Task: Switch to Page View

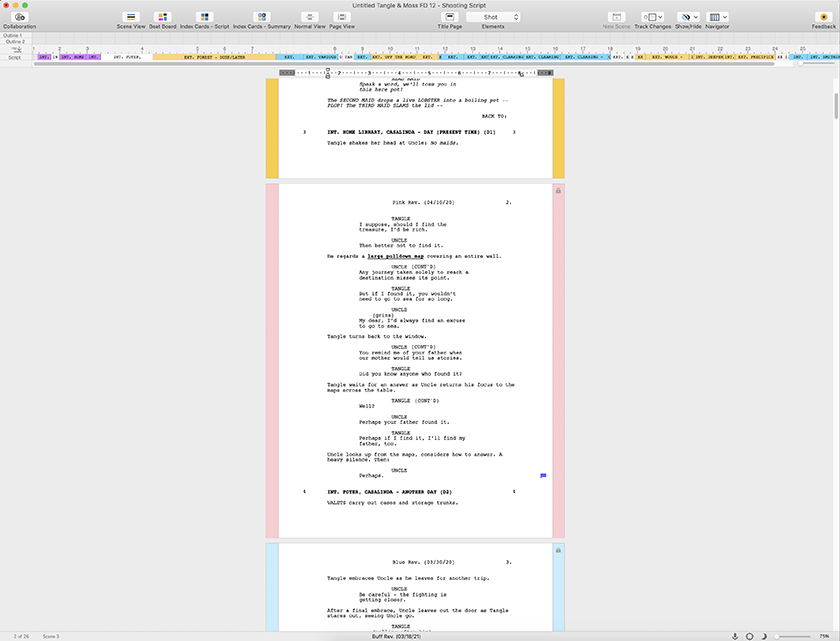Action: coord(342,18)
